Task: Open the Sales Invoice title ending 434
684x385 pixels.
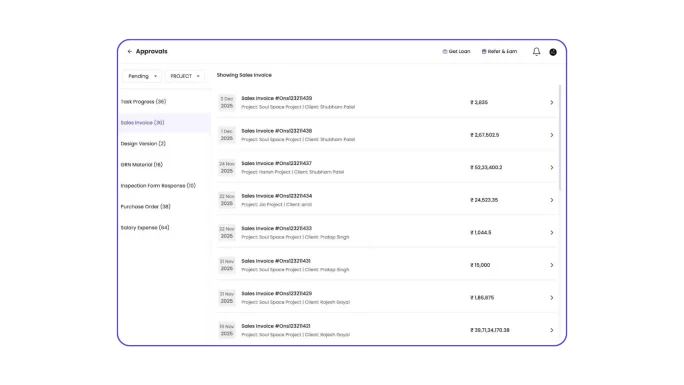Action: pyautogui.click(x=277, y=196)
